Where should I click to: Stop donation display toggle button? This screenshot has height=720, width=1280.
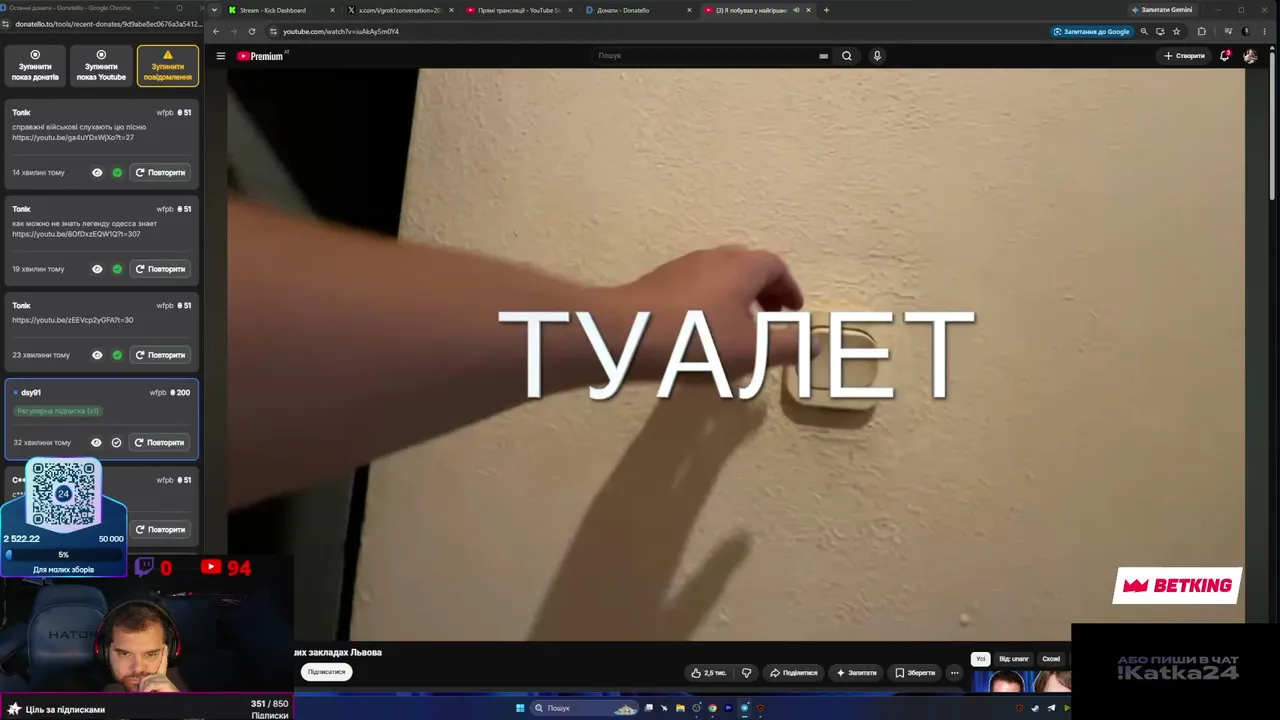[35, 66]
